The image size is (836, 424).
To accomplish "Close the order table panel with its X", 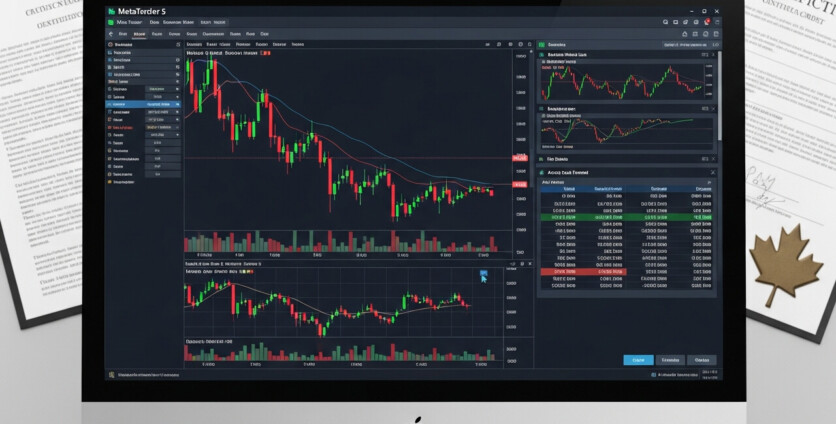I will (x=713, y=173).
